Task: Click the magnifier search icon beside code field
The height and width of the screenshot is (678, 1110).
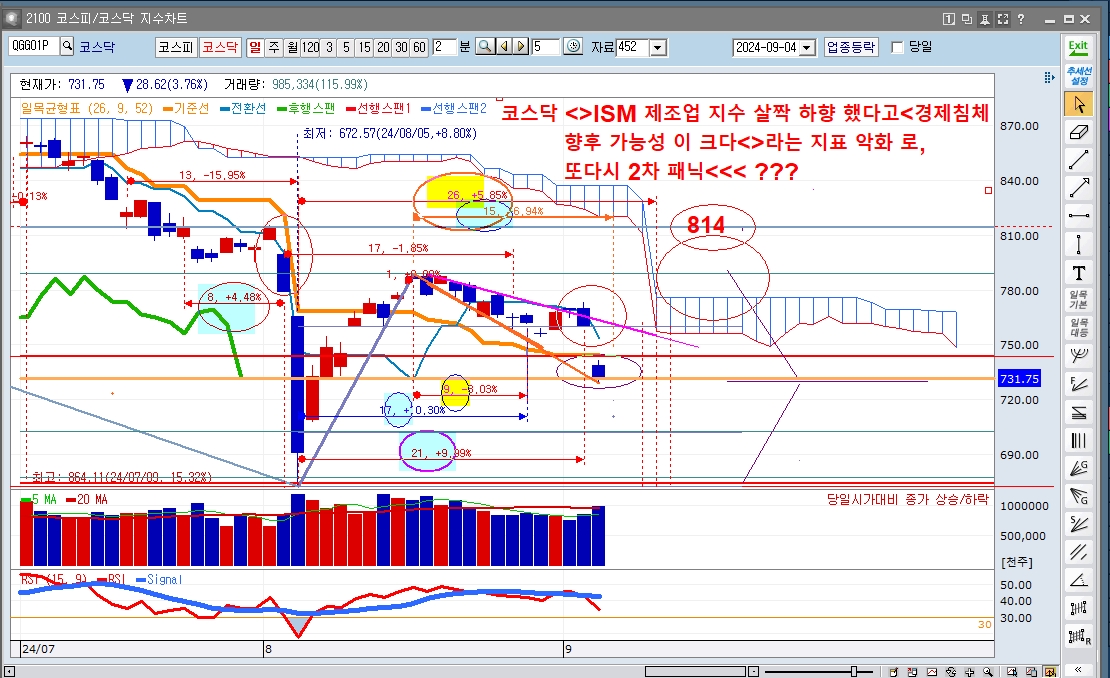Action: pos(67,46)
